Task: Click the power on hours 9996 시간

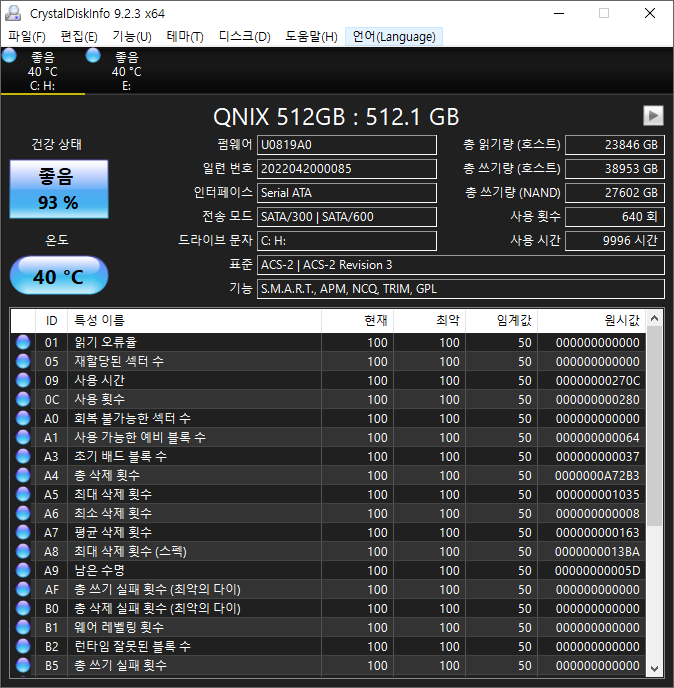Action: [615, 241]
